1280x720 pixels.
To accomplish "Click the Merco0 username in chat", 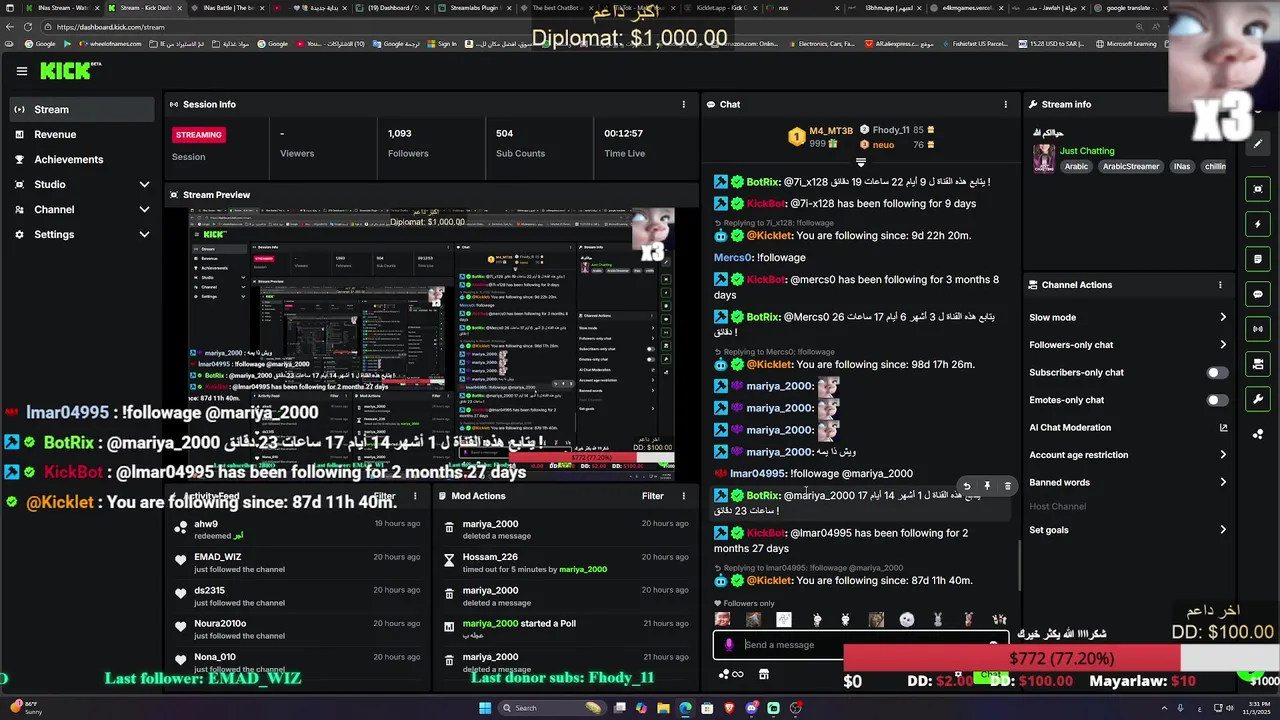I will click(733, 258).
